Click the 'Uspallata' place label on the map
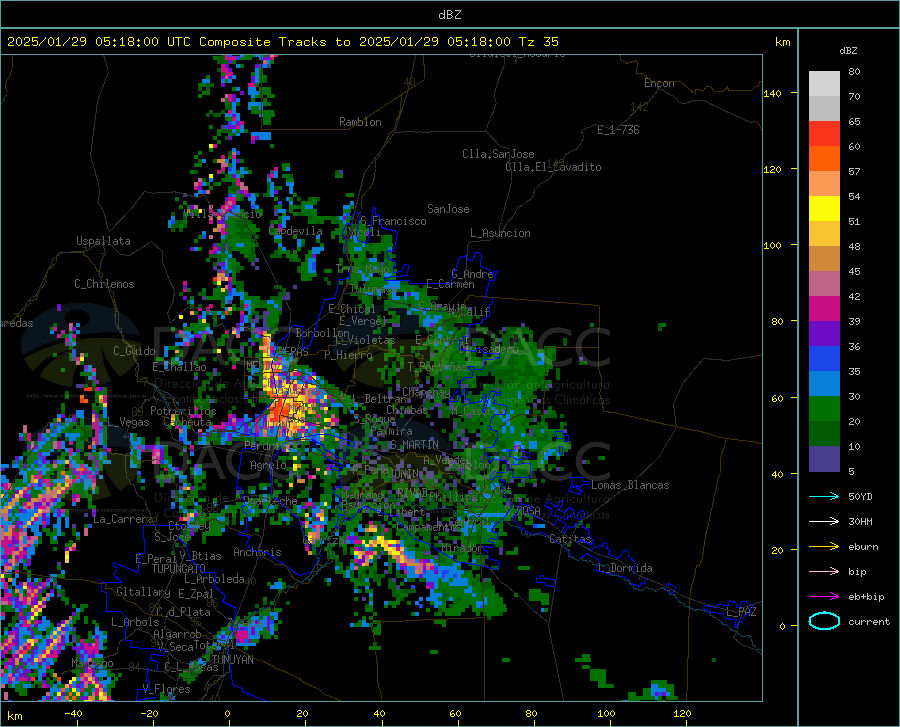This screenshot has height=727, width=900. click(x=103, y=241)
